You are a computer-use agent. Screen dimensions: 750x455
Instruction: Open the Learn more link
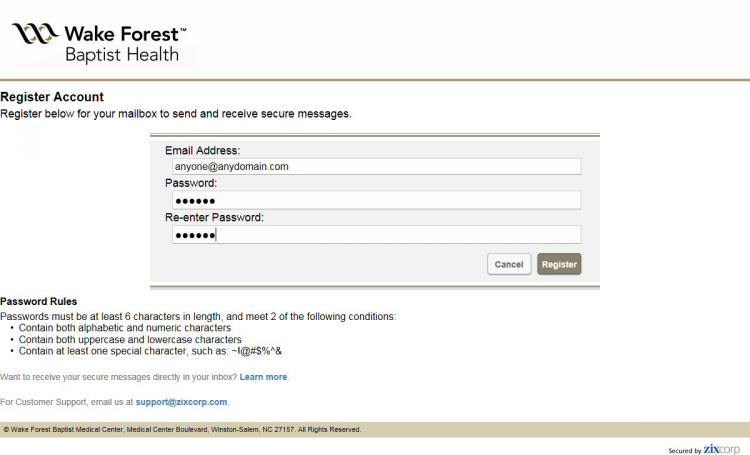pyautogui.click(x=263, y=377)
